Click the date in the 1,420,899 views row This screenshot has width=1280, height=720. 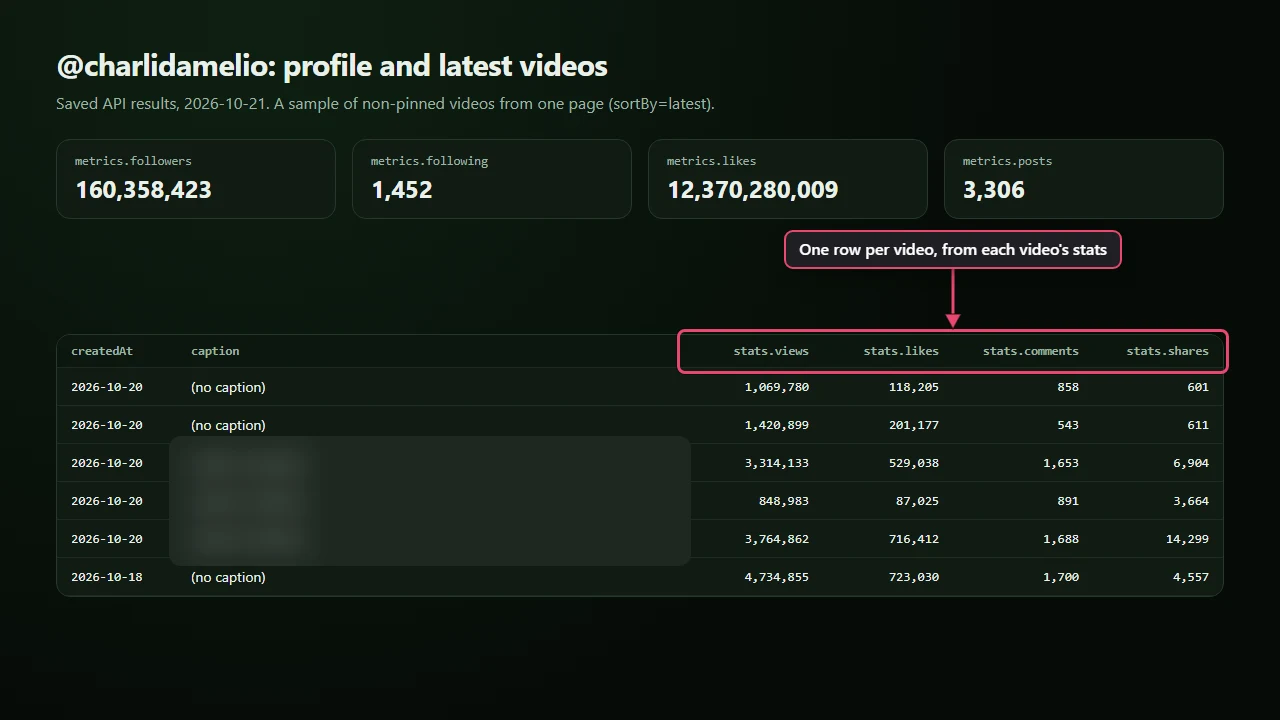click(107, 425)
